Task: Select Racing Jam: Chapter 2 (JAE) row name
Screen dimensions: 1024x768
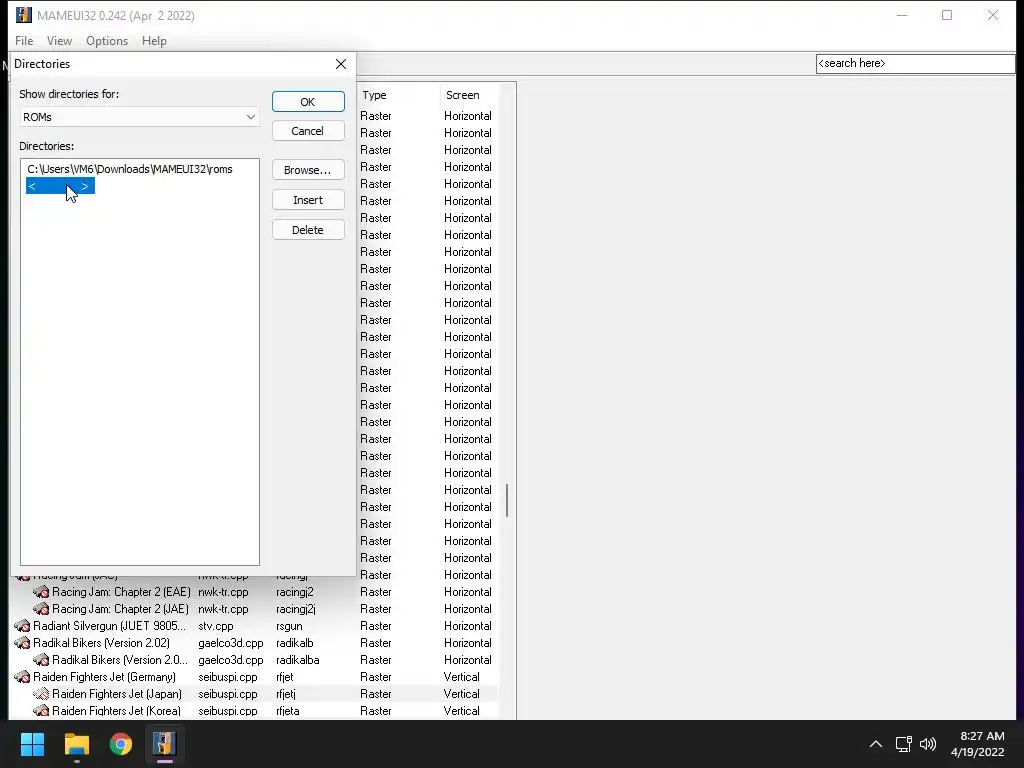Action: coord(120,609)
